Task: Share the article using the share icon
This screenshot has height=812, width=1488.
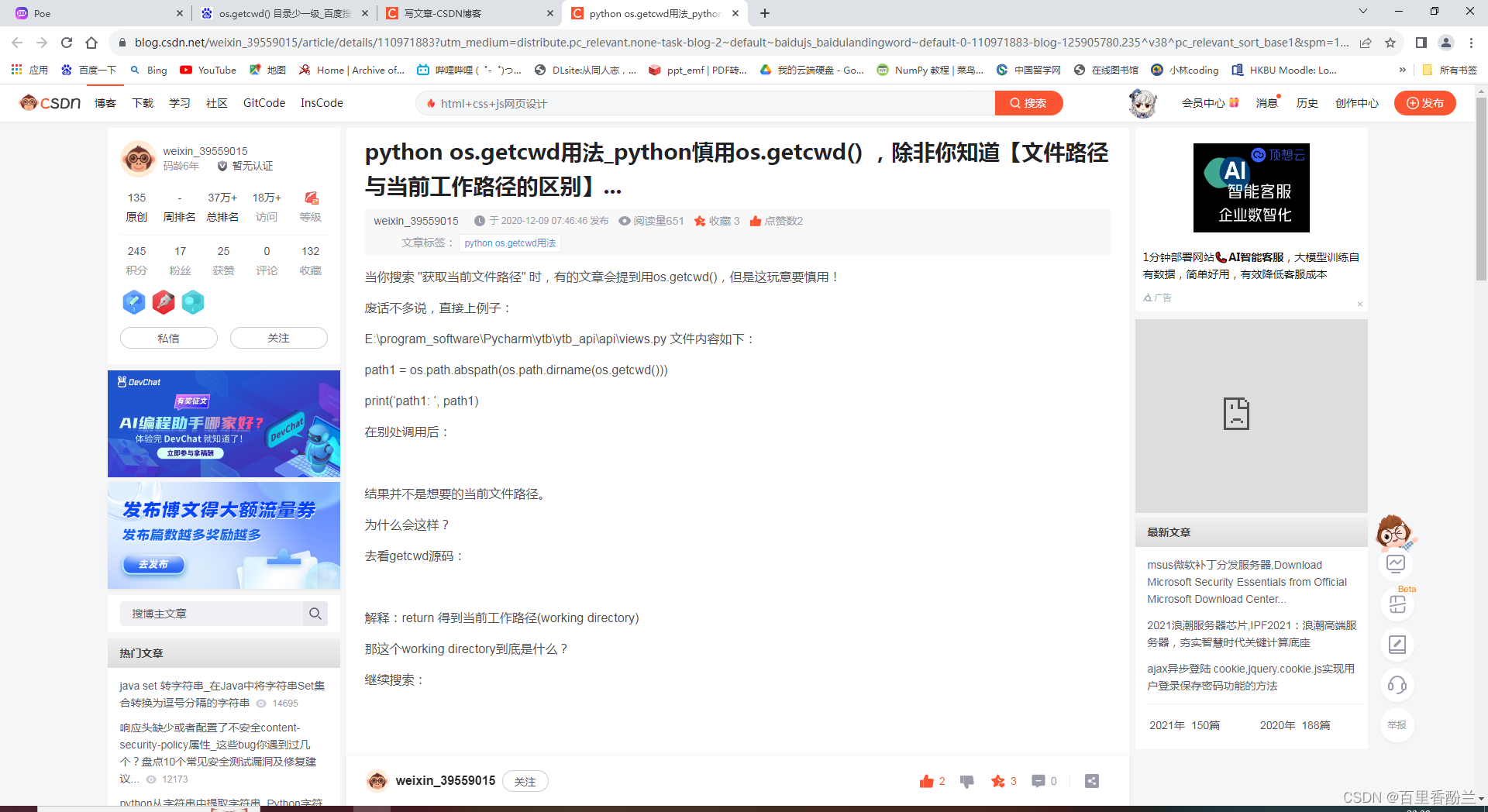Action: 1092,781
